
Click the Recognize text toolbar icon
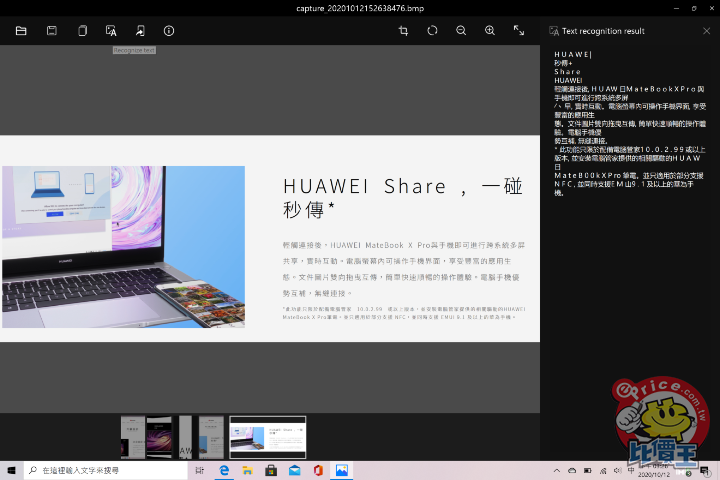pyautogui.click(x=111, y=31)
